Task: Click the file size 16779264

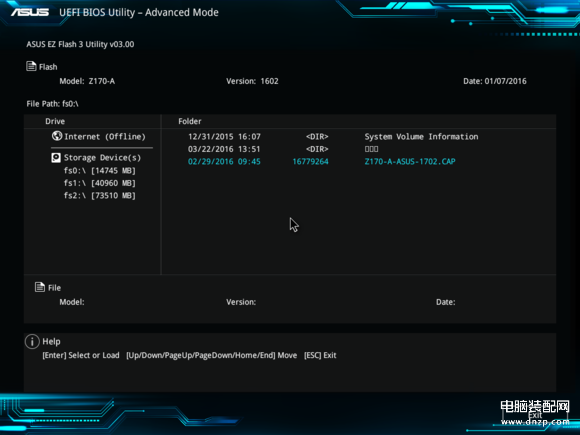Action: [310, 162]
